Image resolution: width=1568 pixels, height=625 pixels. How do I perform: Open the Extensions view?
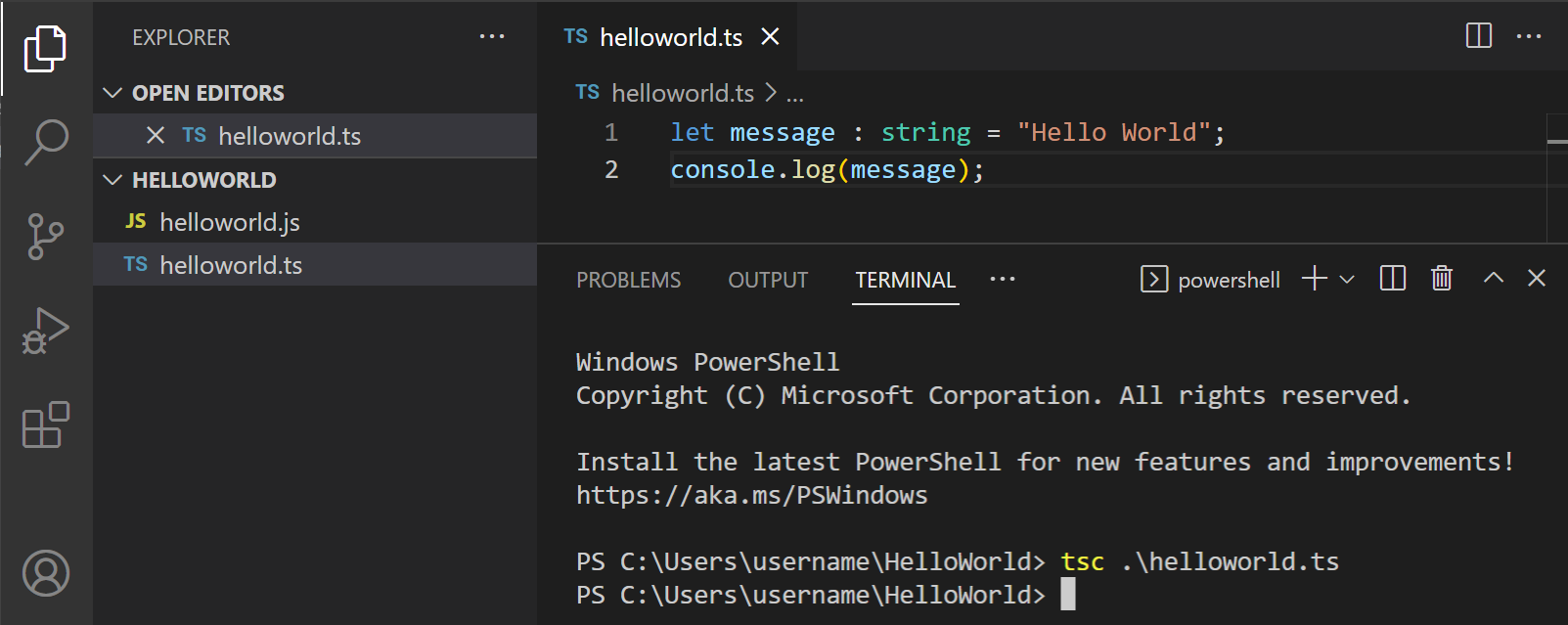click(x=46, y=425)
